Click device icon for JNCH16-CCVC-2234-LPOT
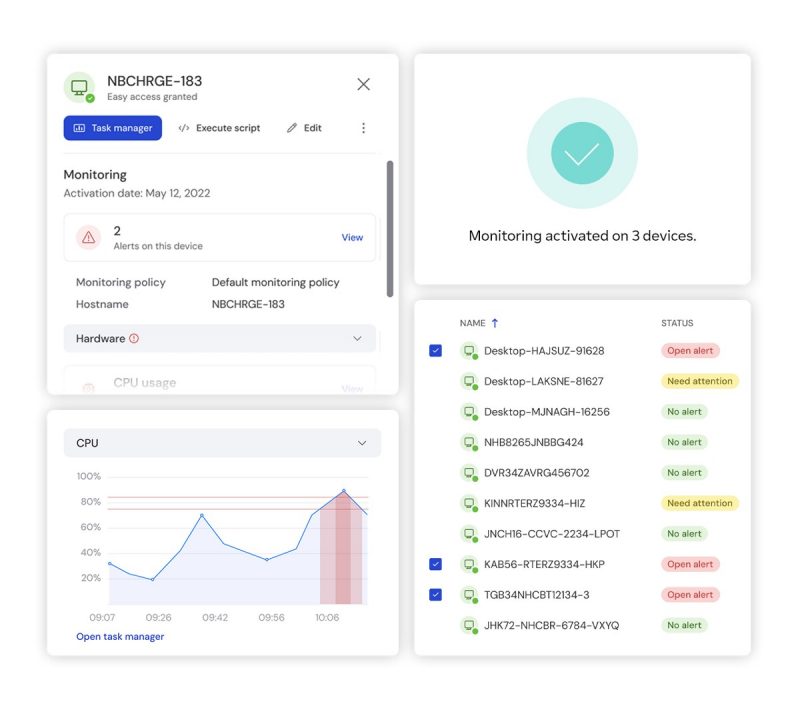The width and height of the screenshot is (800, 710). click(469, 534)
